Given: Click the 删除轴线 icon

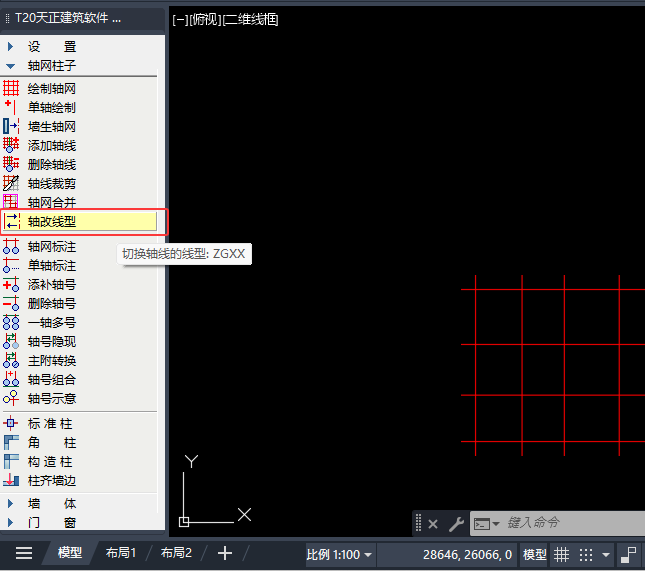Looking at the screenshot, I should tap(11, 164).
